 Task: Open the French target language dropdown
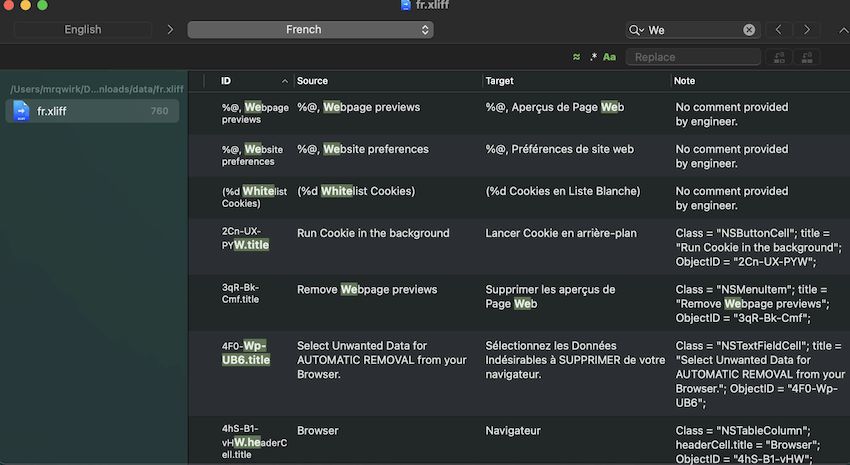pos(310,30)
